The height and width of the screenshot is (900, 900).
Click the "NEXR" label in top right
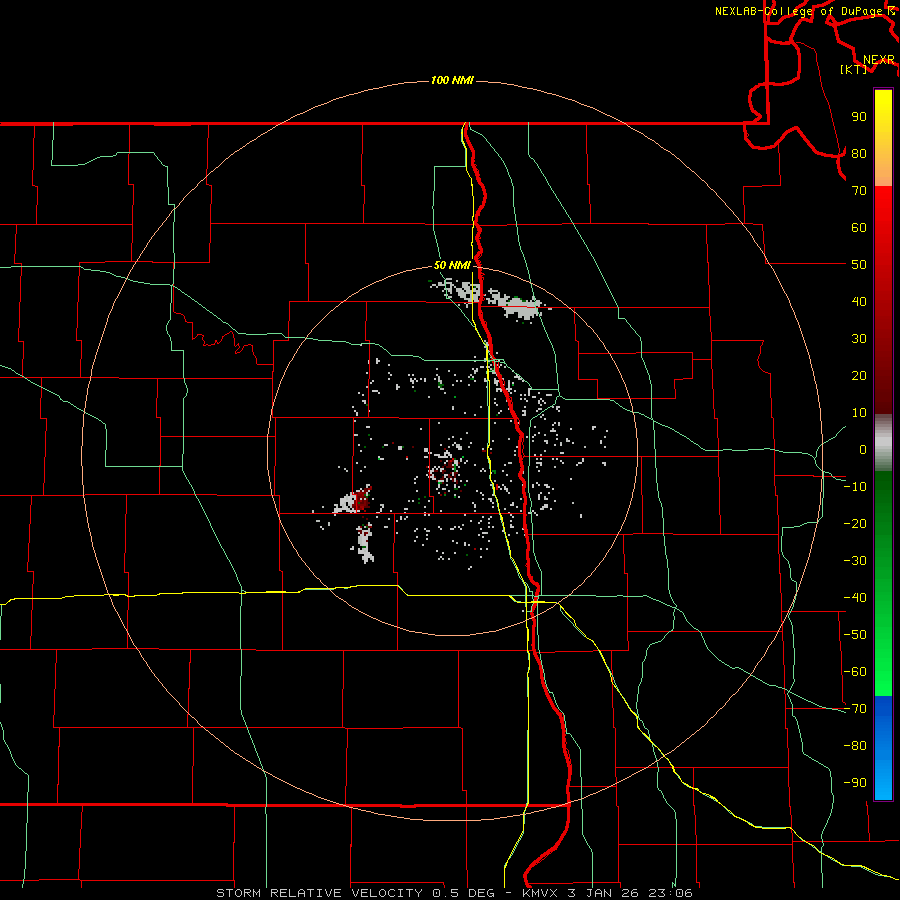point(879,60)
